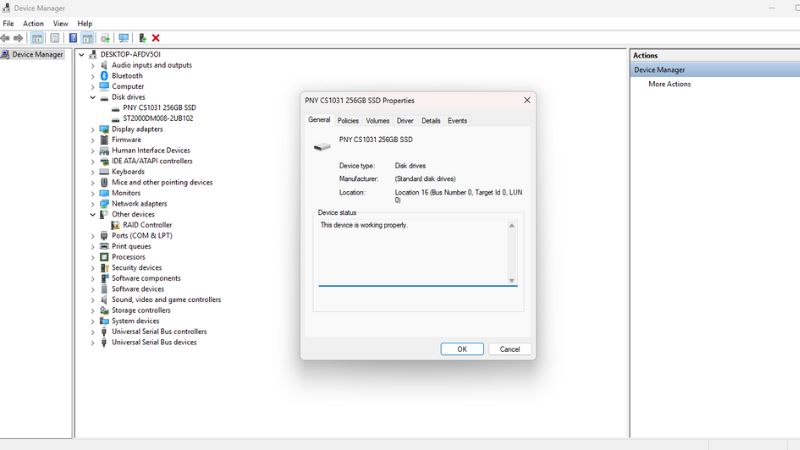800x450 pixels.
Task: Switch to the Driver tab
Action: (x=405, y=121)
